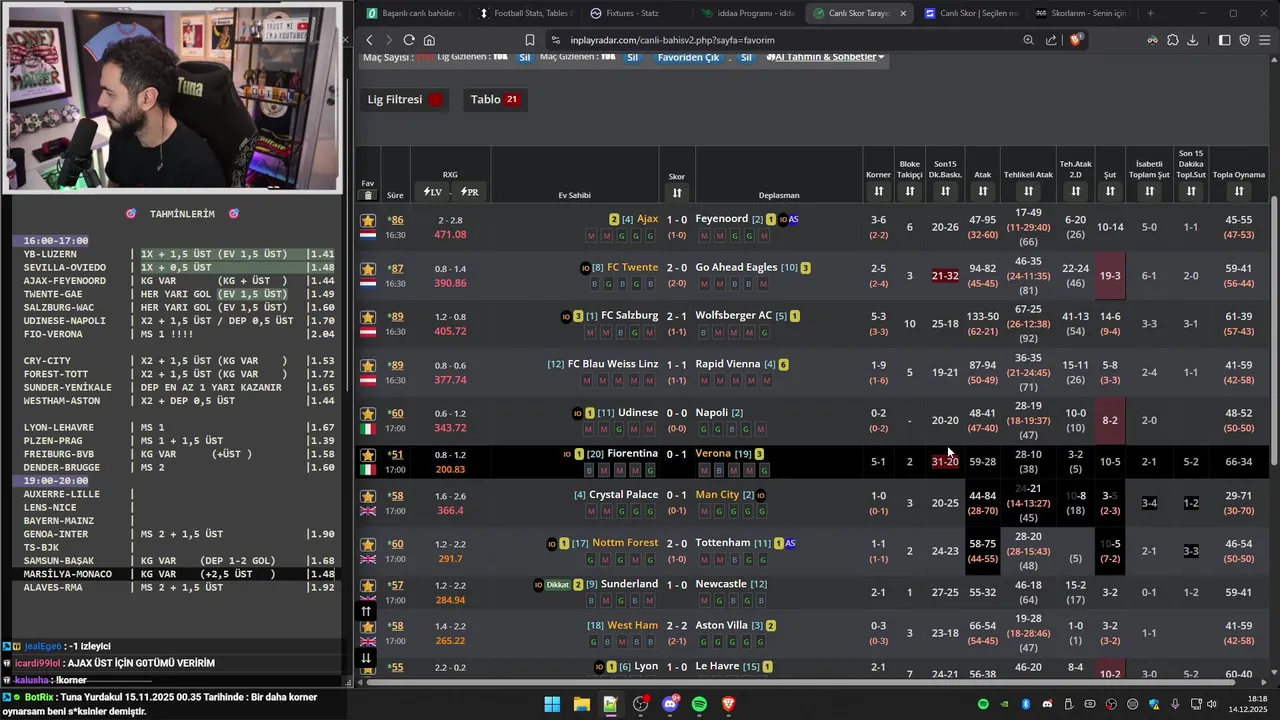Click the address bar URL
This screenshot has height=720, width=1280.
[672, 40]
